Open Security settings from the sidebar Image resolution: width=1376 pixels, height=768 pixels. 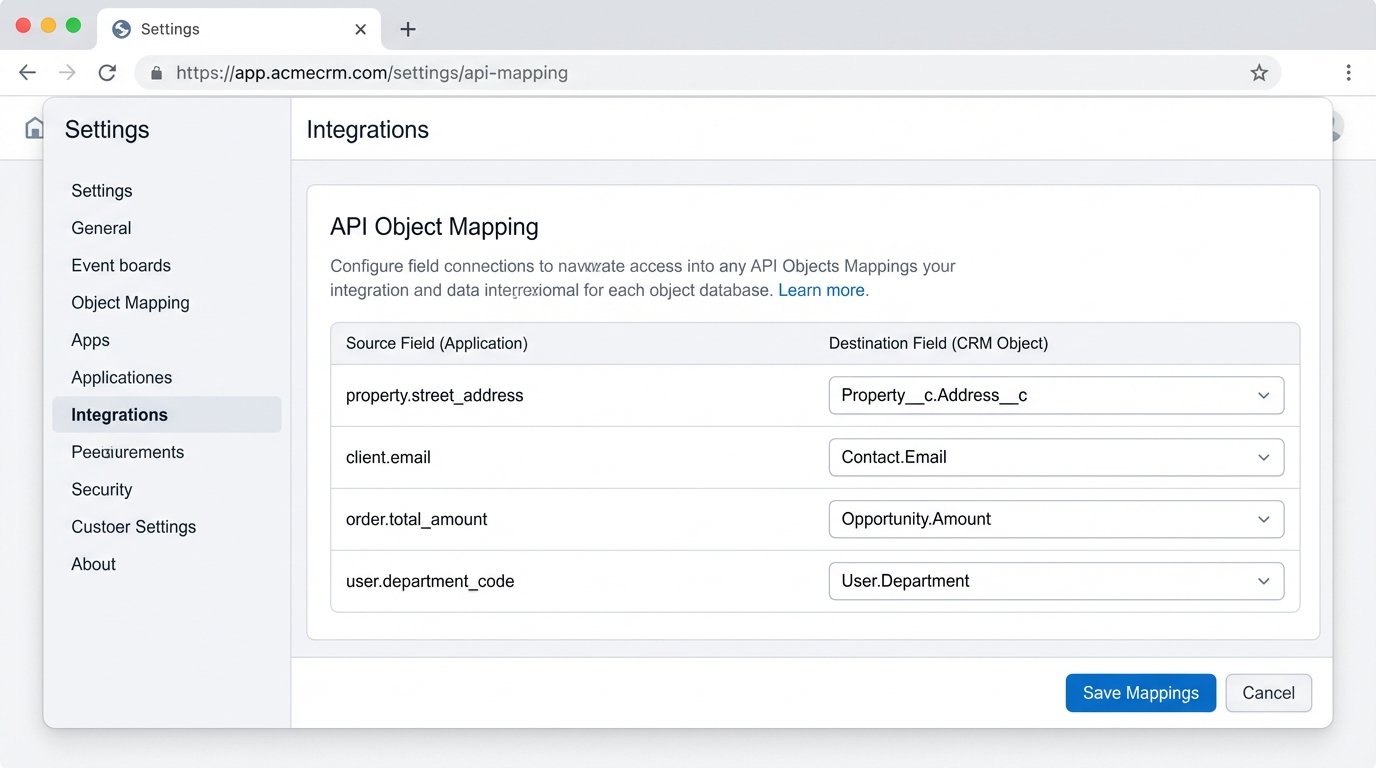(101, 489)
